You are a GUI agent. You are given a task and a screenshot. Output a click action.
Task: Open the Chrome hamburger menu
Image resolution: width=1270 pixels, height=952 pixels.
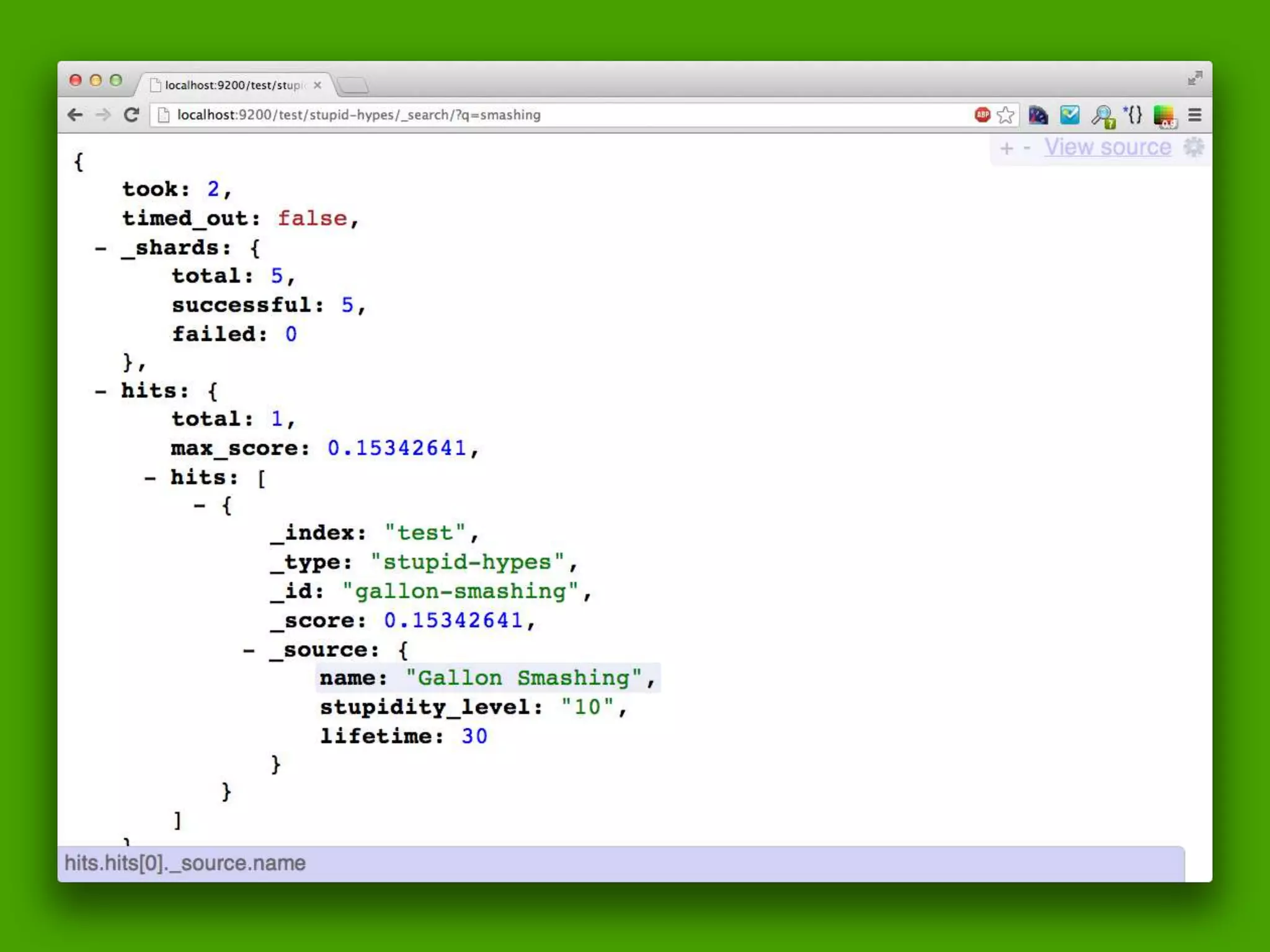coord(1194,115)
